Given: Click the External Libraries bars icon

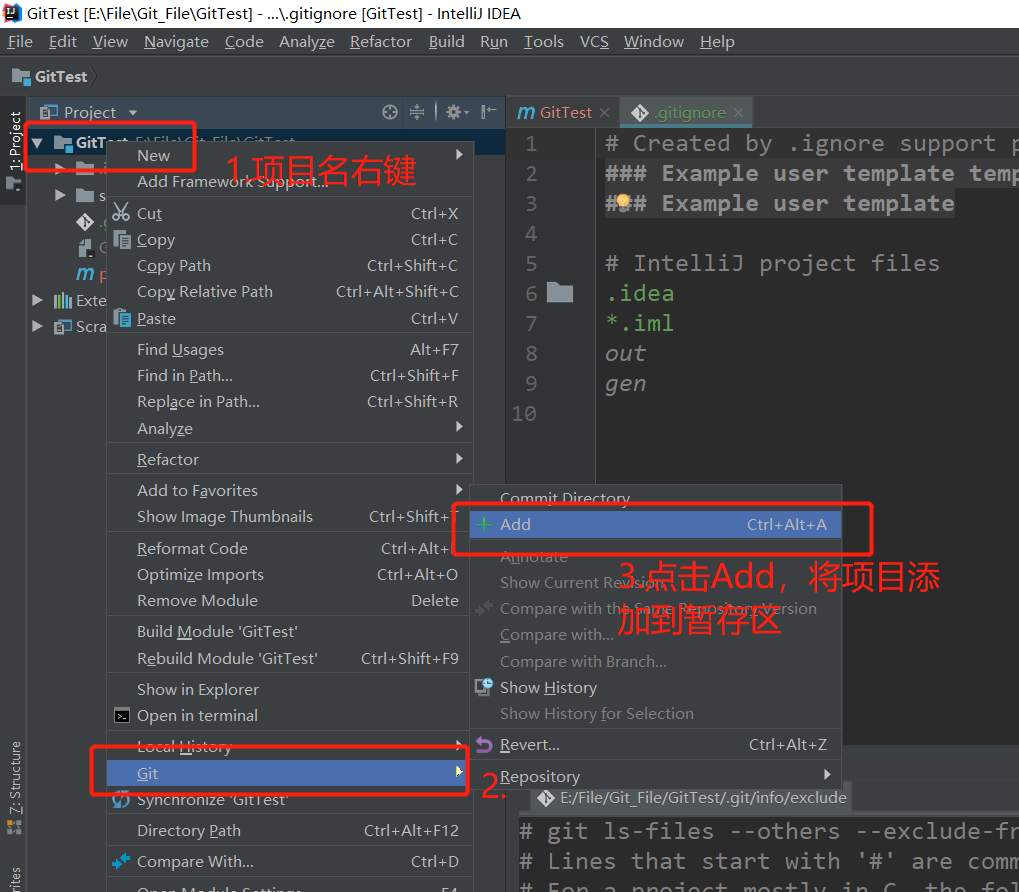Looking at the screenshot, I should pyautogui.click(x=62, y=300).
